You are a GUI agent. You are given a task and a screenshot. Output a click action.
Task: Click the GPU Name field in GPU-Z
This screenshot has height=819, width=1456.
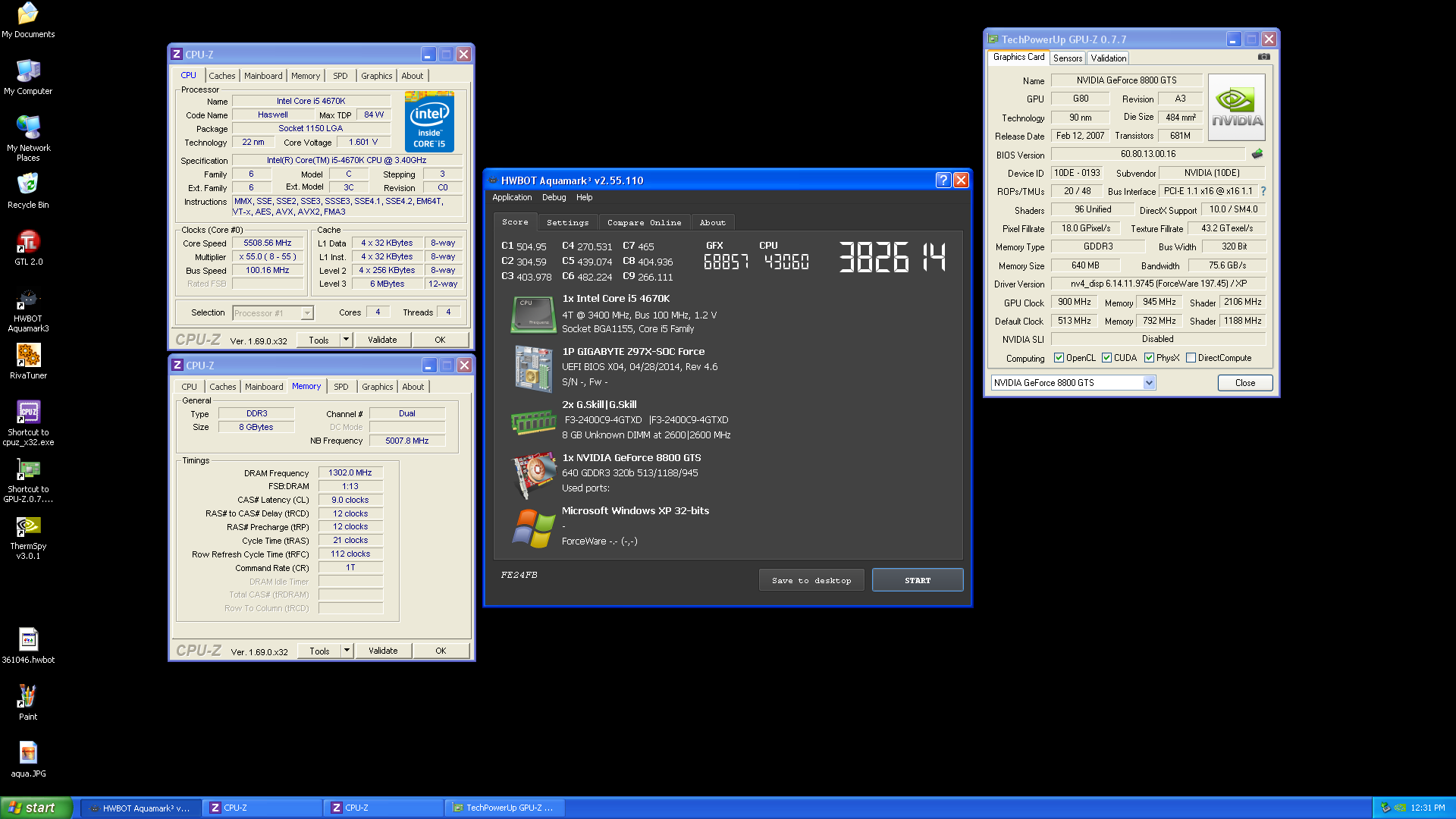coord(1127,80)
